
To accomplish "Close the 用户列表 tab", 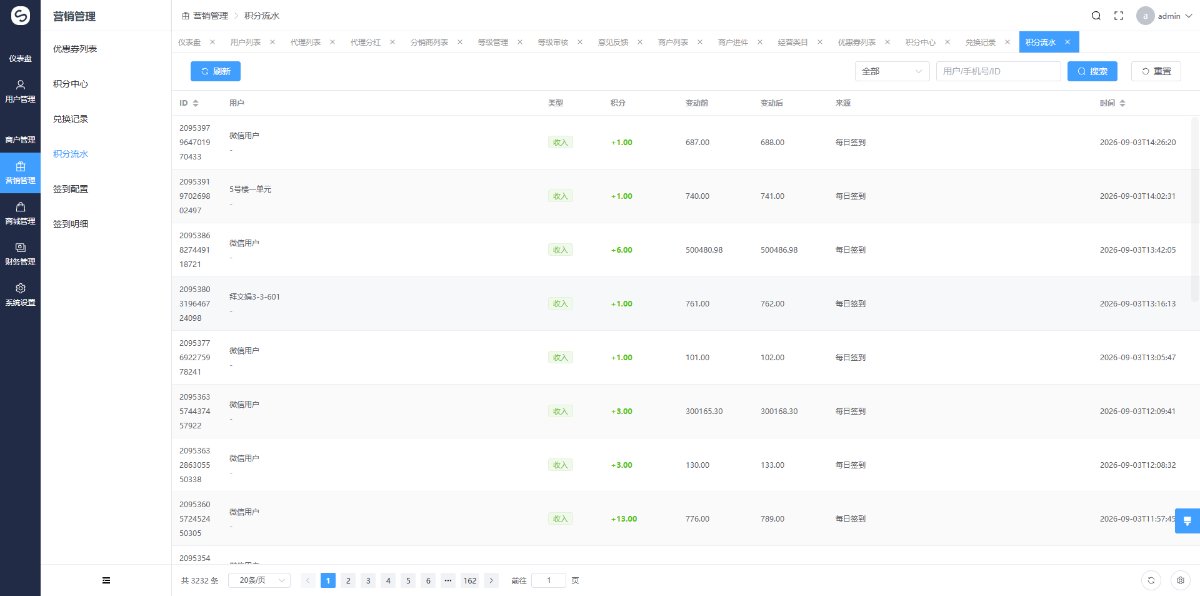I will coord(272,42).
